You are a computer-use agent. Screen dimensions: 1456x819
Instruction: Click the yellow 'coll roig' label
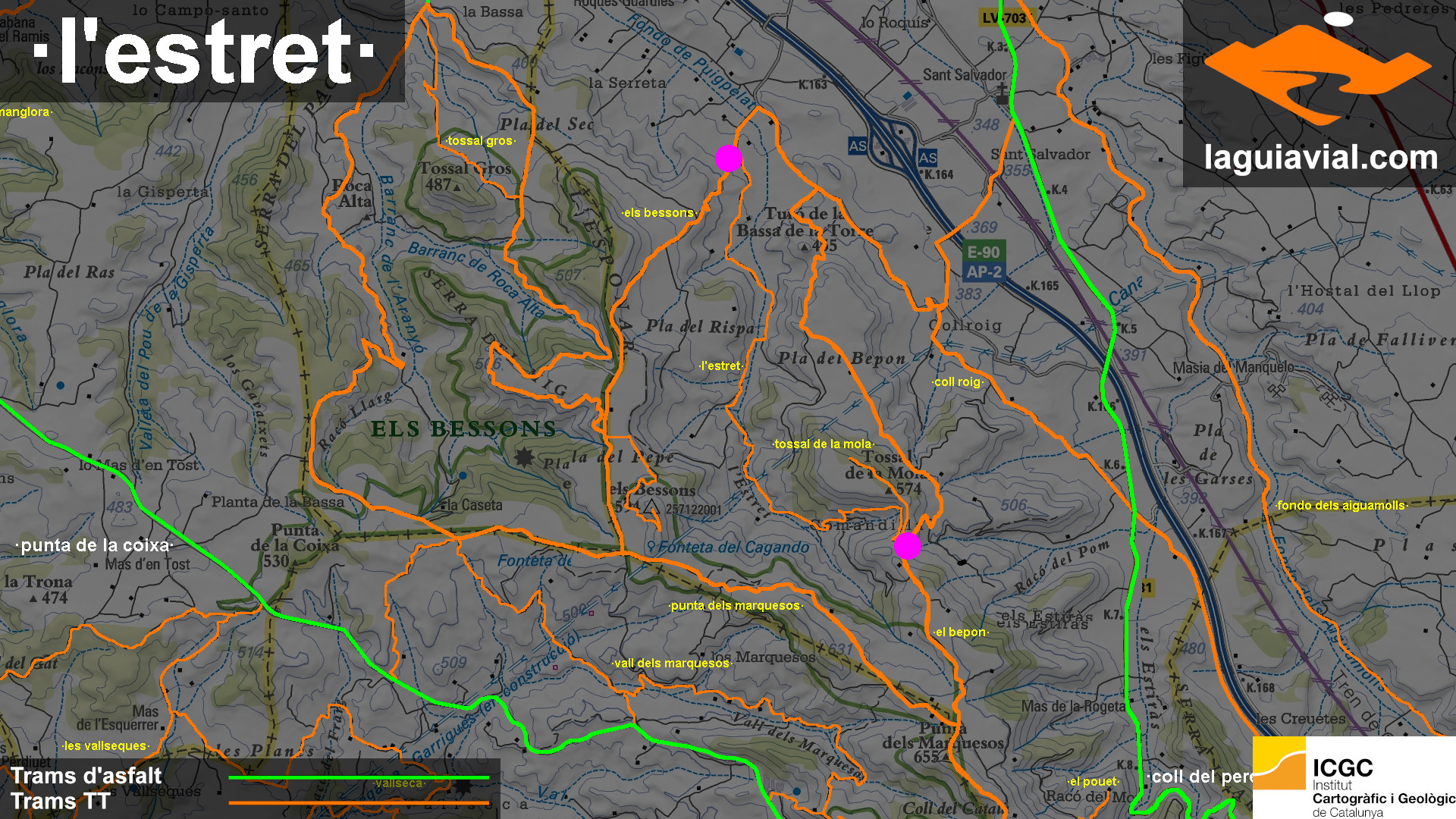pos(957,381)
